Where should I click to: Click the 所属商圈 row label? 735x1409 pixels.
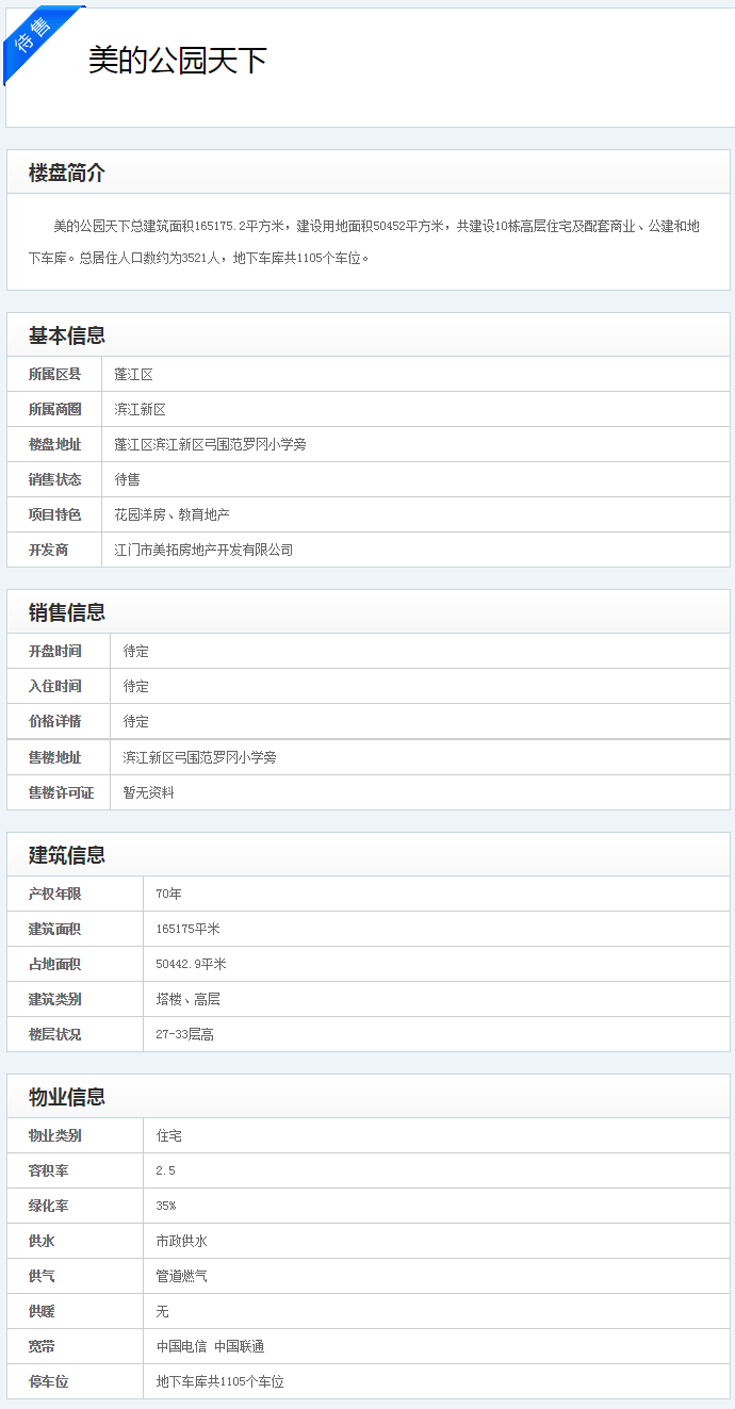55,409
